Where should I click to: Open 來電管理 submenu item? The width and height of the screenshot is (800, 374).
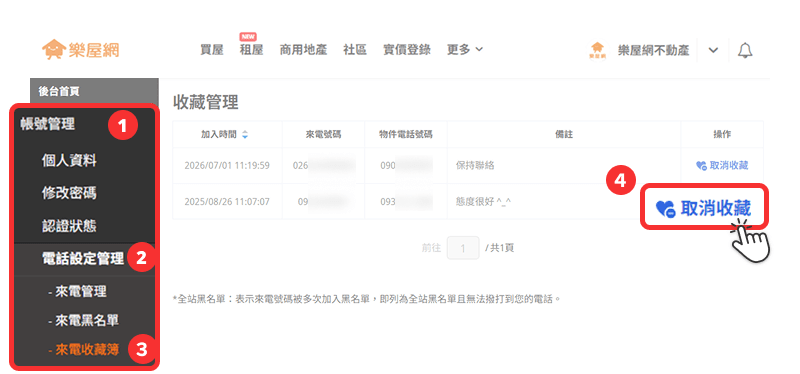77,292
